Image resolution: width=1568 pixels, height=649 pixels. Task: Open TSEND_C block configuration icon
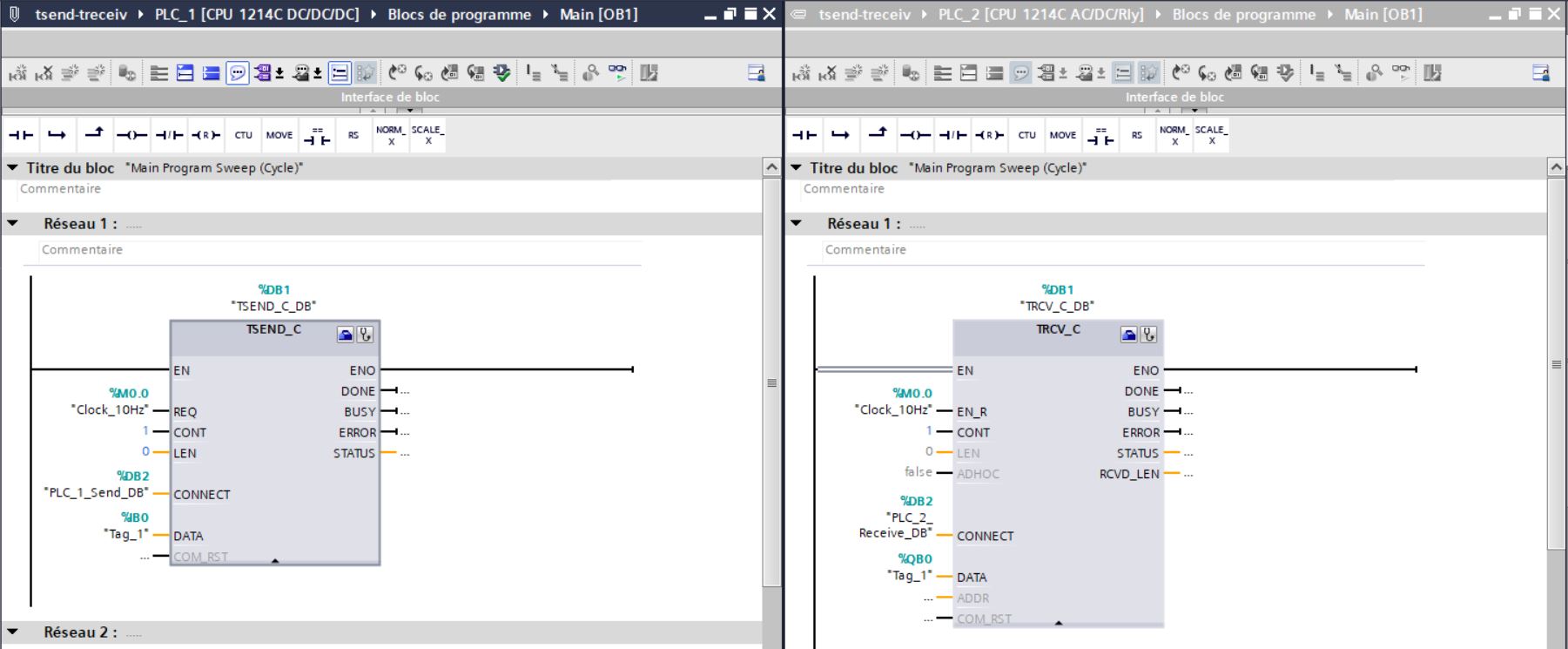pos(346,335)
